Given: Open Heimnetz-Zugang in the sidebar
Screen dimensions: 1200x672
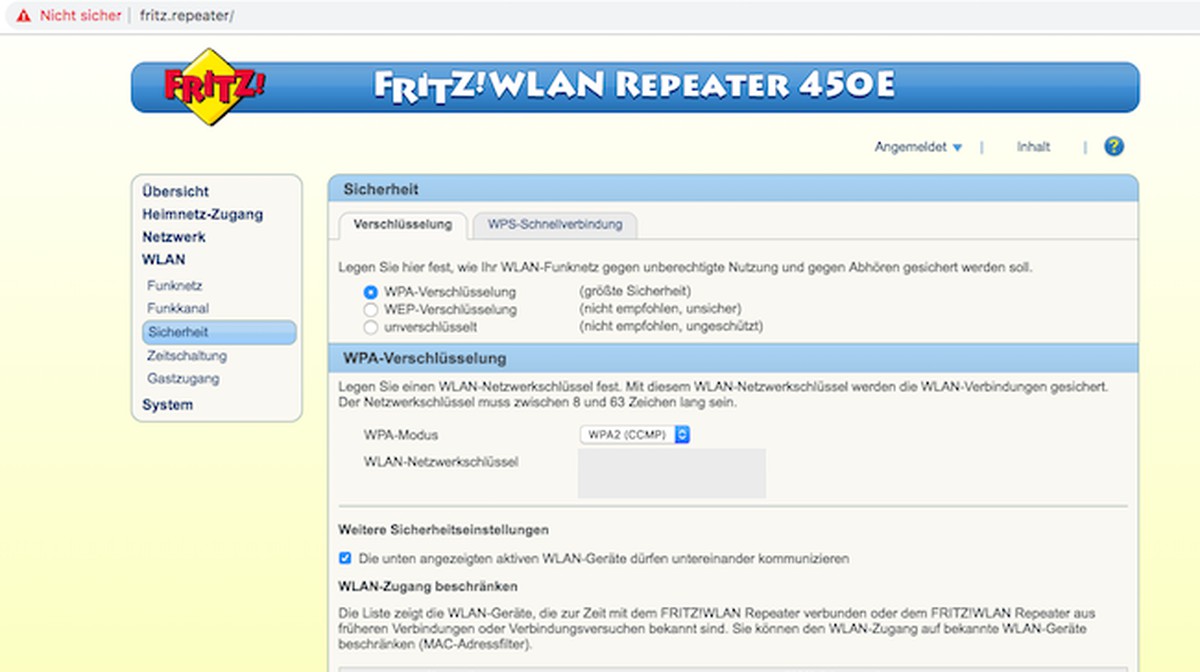Looking at the screenshot, I should pyautogui.click(x=202, y=214).
